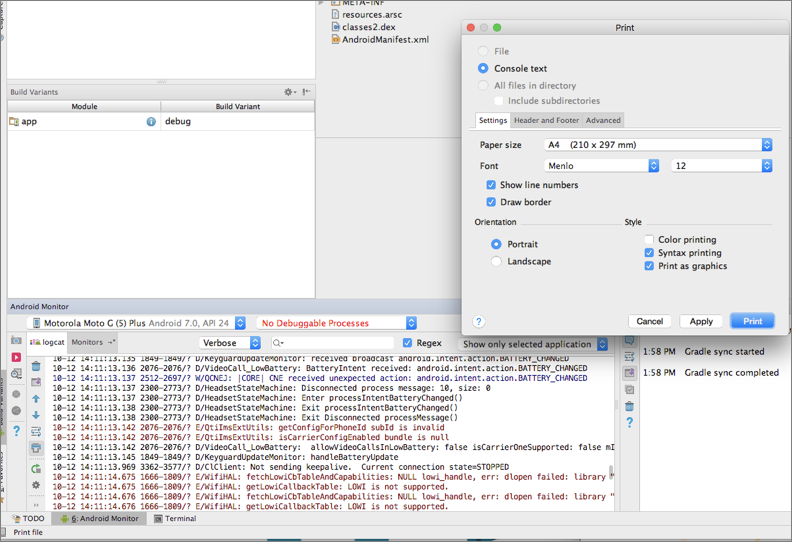Click the print icon in the logcat toolbar
The height and width of the screenshot is (542, 792).
pyautogui.click(x=36, y=448)
